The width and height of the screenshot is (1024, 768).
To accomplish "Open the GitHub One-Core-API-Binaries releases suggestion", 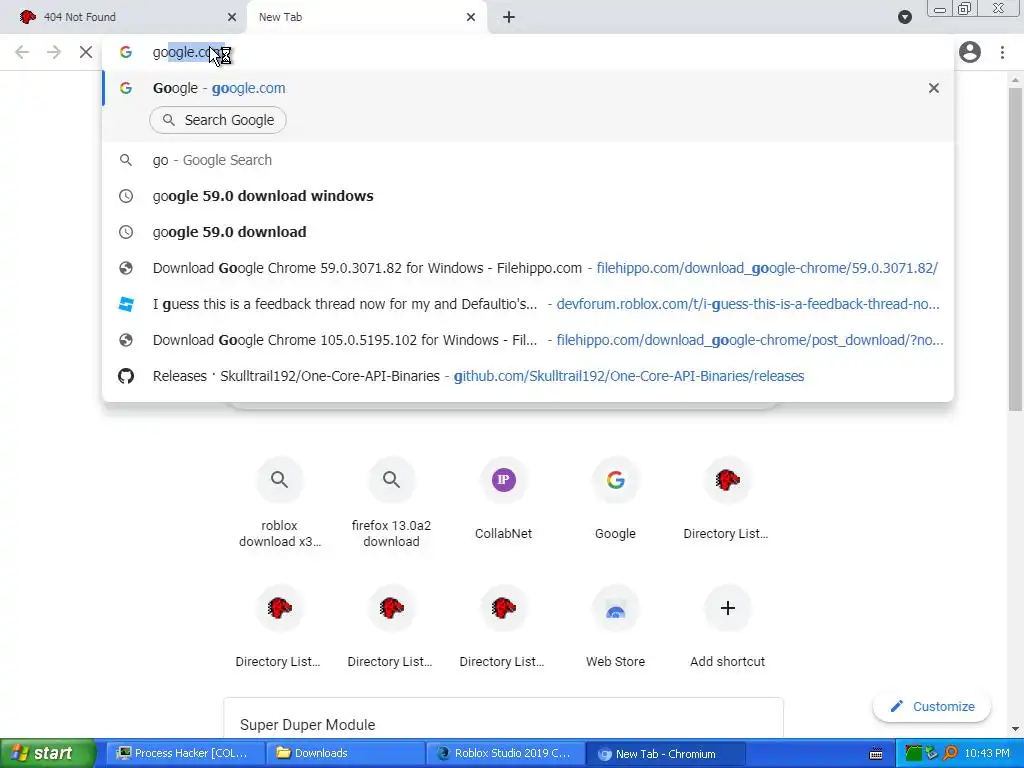I will coord(528,376).
